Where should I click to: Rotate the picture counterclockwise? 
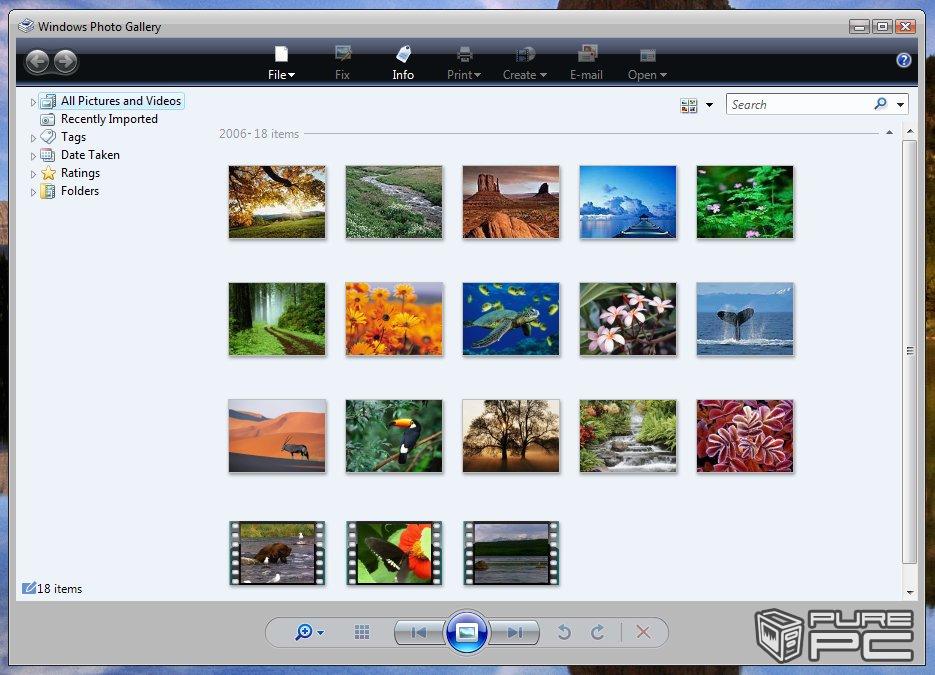coord(564,632)
